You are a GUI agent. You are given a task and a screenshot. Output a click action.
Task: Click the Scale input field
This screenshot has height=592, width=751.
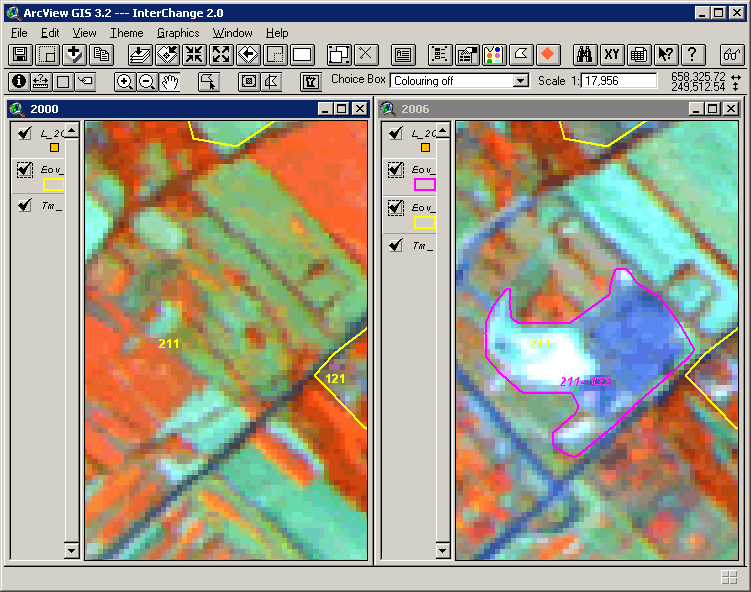618,81
